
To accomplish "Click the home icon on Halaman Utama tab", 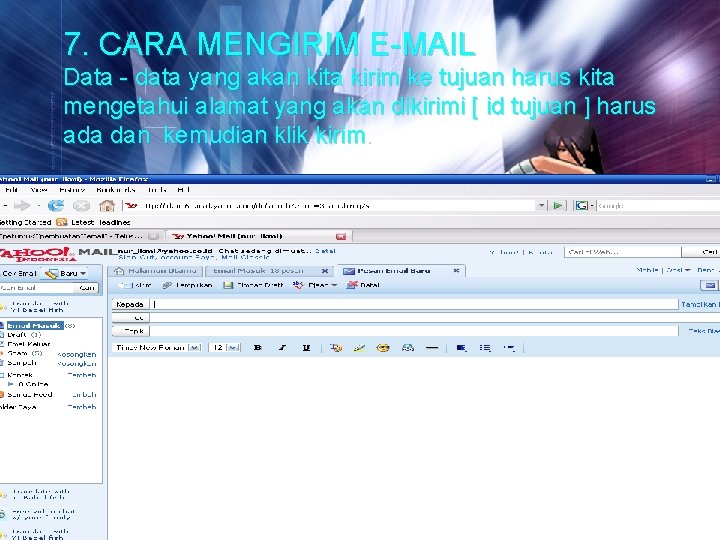I will click(119, 271).
